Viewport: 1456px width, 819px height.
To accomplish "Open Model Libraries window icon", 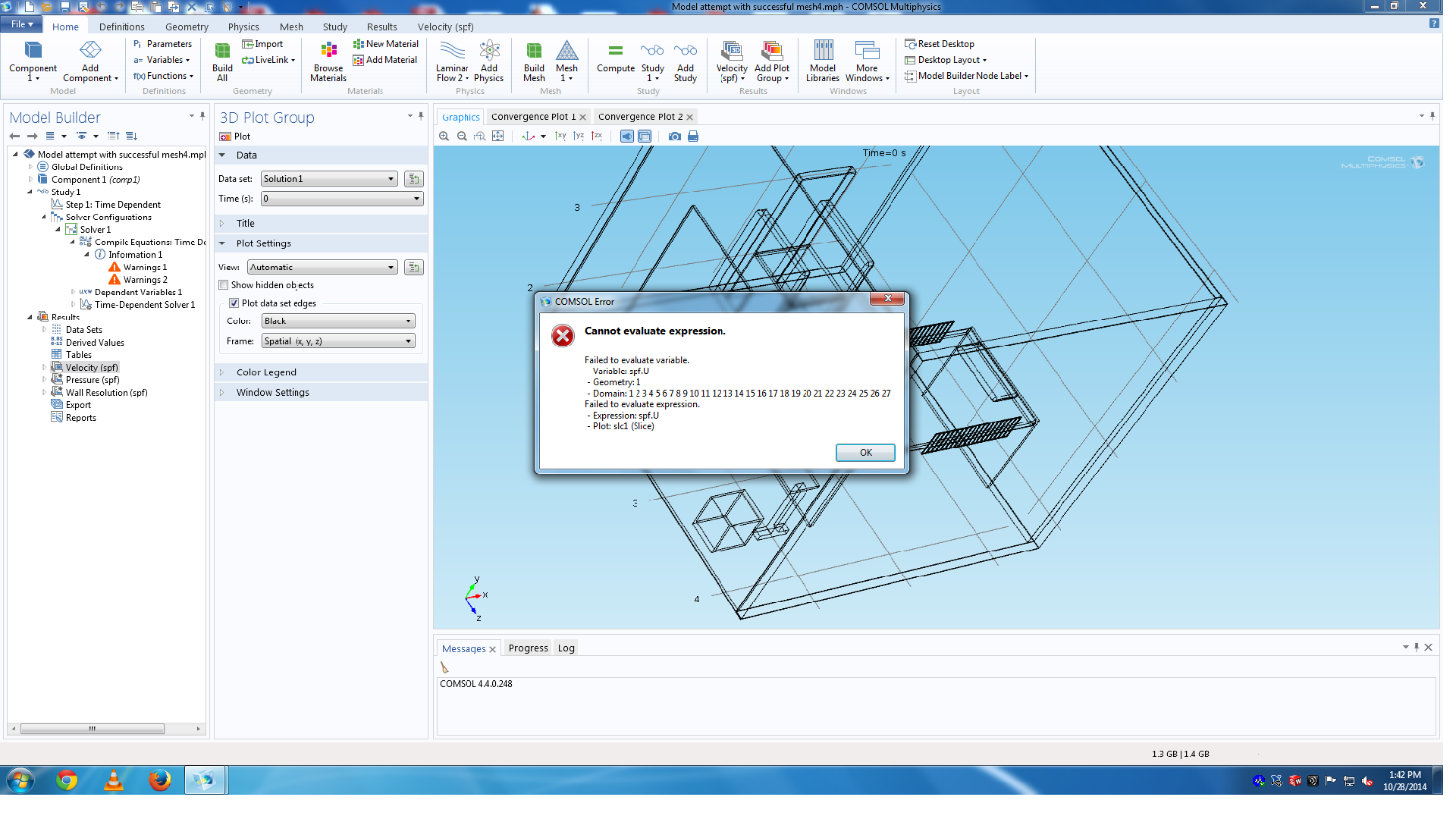I will [x=823, y=61].
